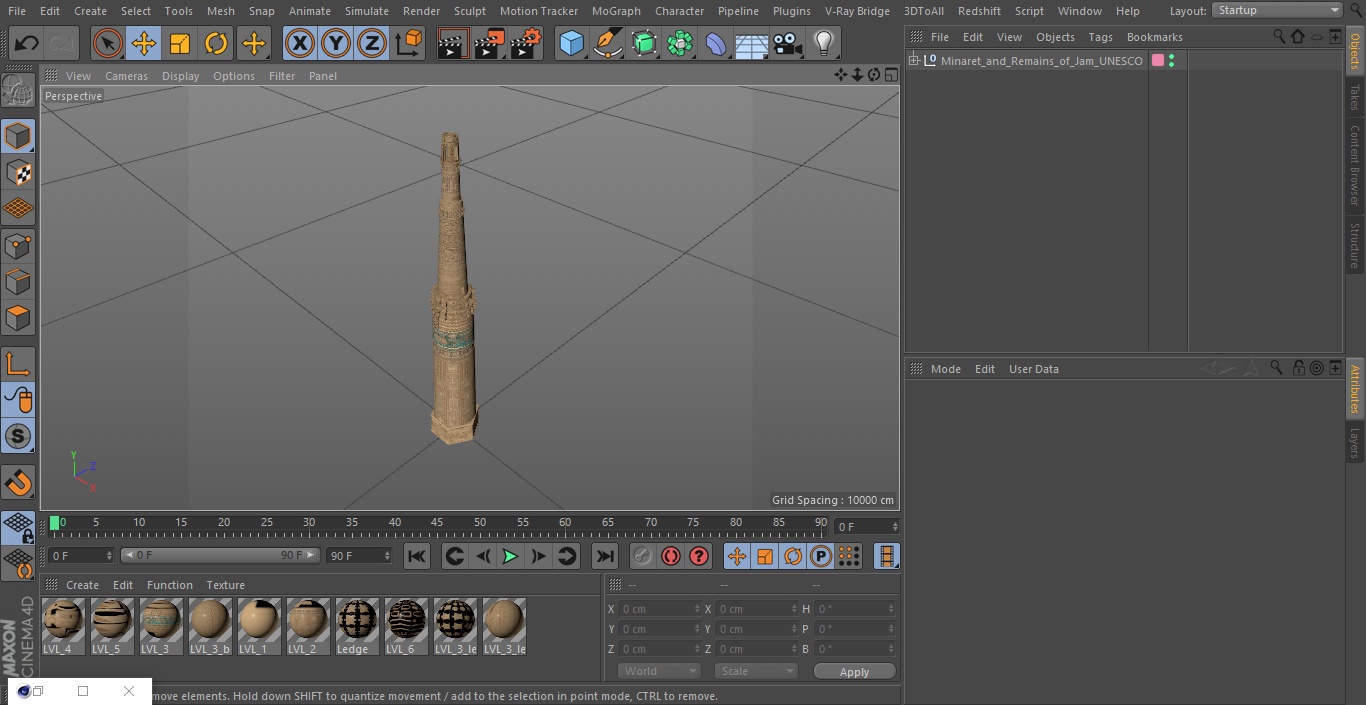The width and height of the screenshot is (1366, 705).
Task: Toggle Autokeying button
Action: 671,556
